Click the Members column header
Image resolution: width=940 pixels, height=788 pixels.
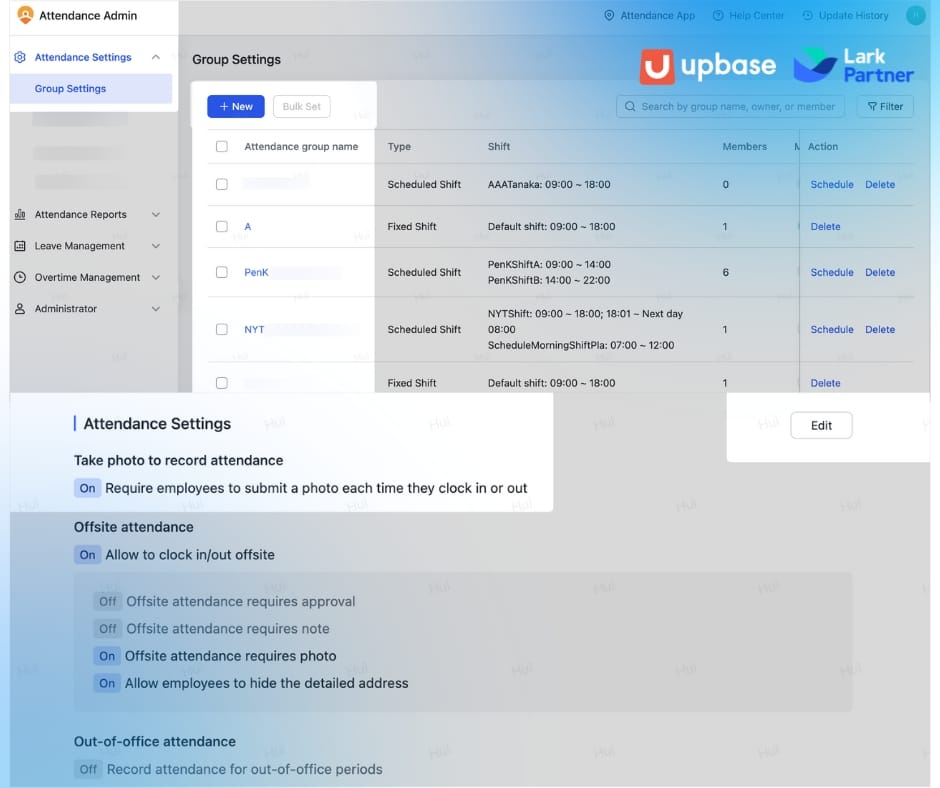coord(744,146)
